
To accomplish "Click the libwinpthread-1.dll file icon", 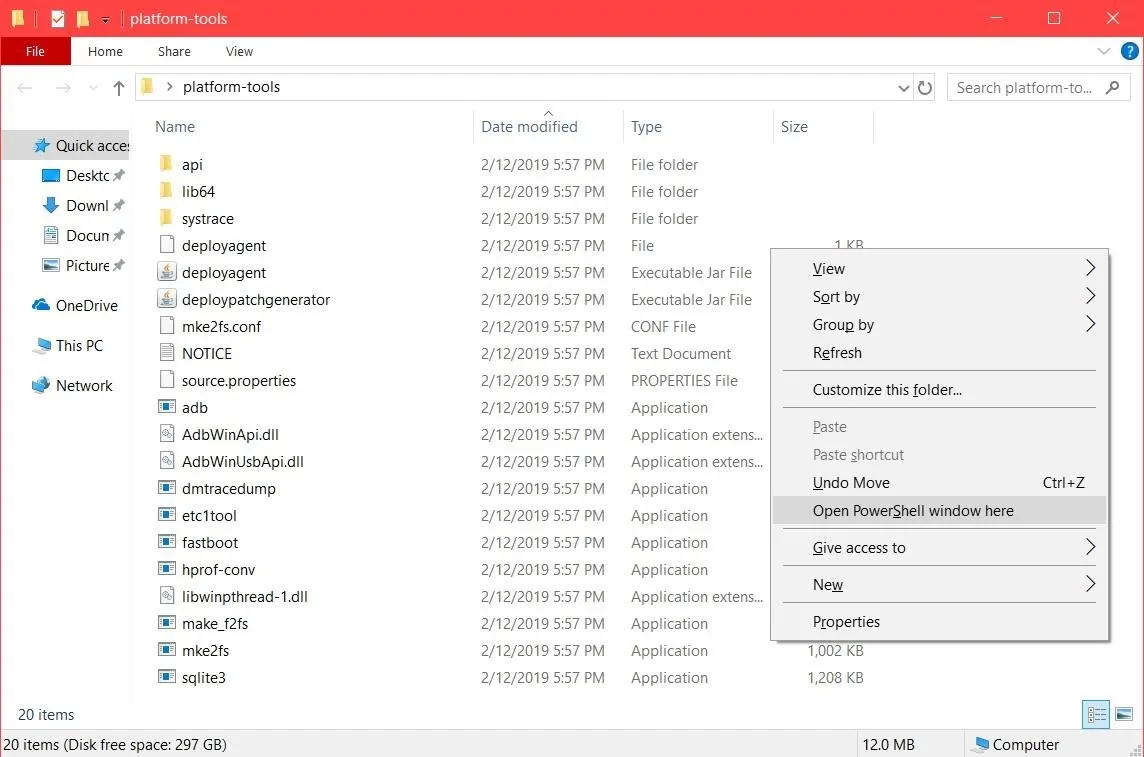I will [167, 595].
